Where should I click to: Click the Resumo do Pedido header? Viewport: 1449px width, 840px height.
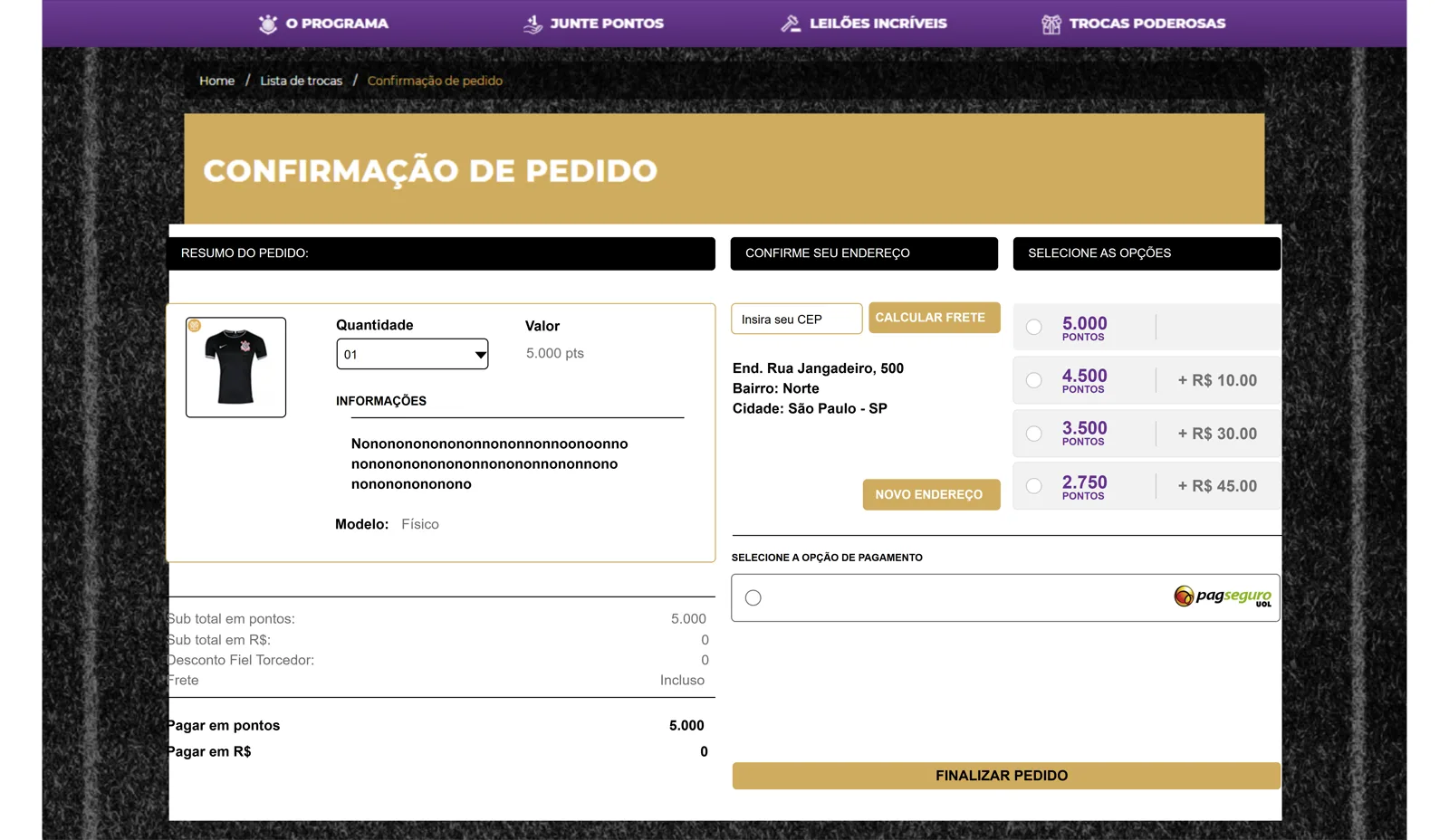coord(442,253)
